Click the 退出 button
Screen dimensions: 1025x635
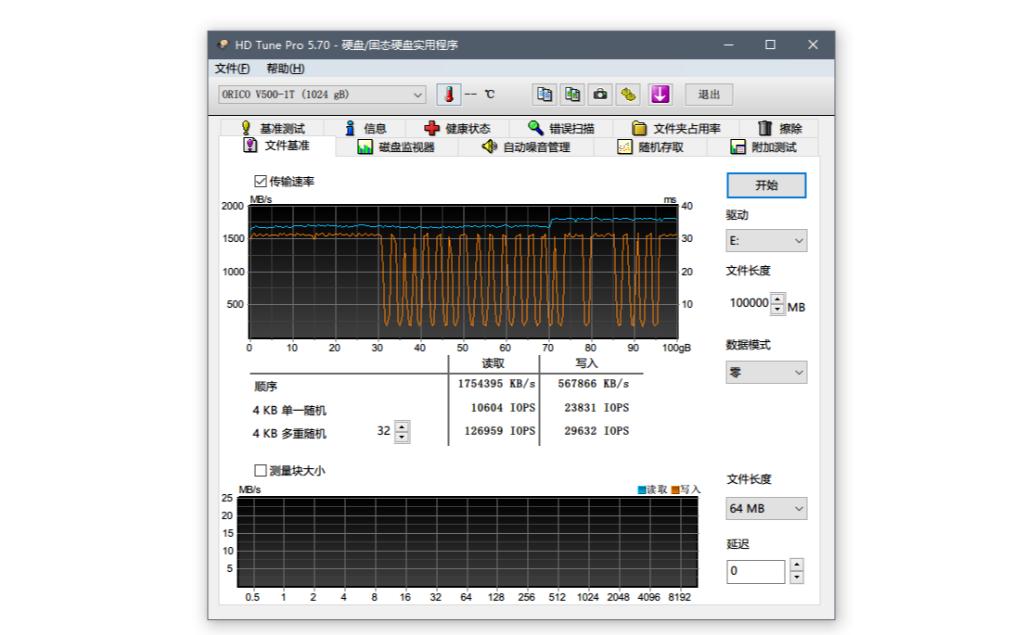coord(708,95)
